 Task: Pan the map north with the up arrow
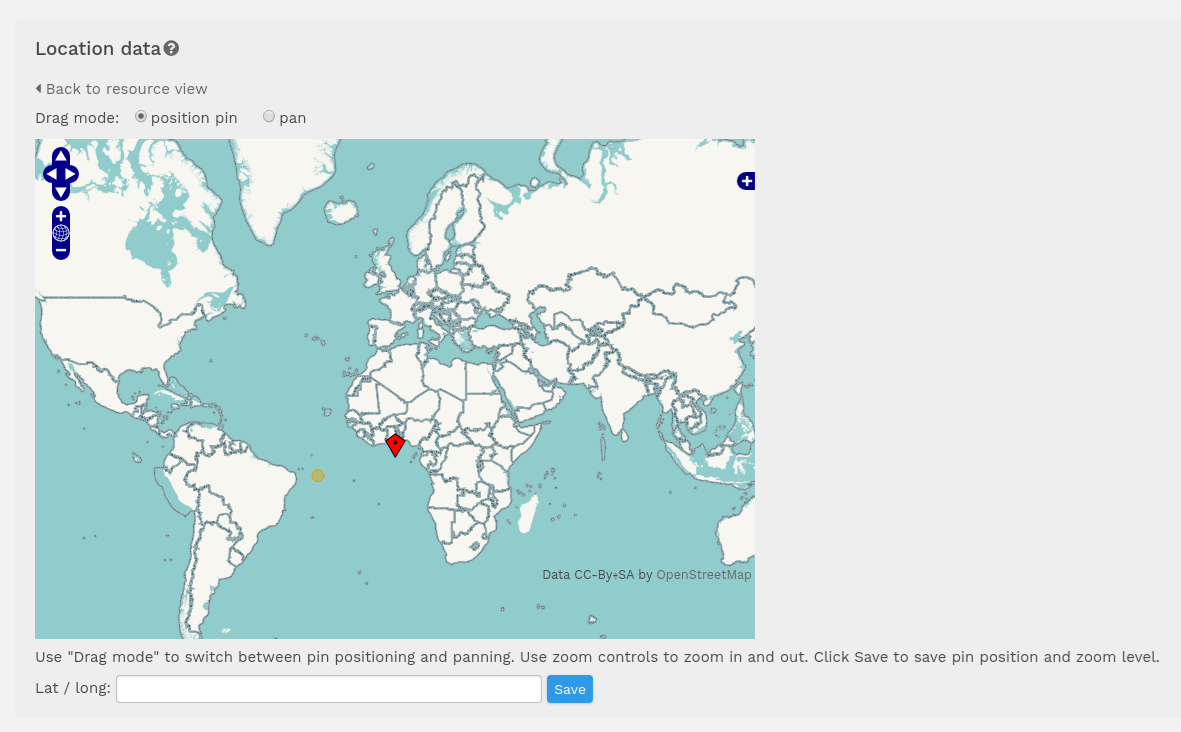pyautogui.click(x=61, y=157)
